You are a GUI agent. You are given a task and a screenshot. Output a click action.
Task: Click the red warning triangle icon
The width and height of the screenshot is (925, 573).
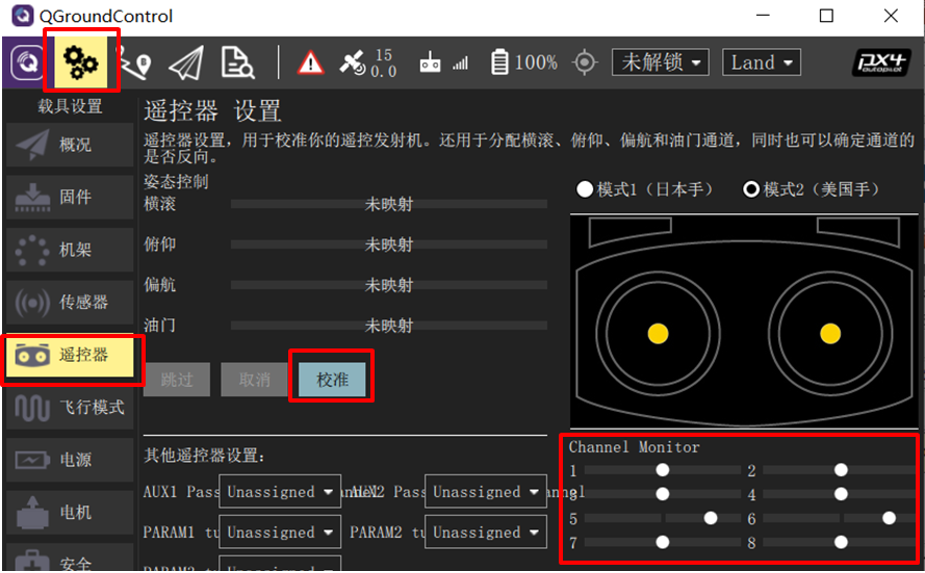[x=311, y=63]
